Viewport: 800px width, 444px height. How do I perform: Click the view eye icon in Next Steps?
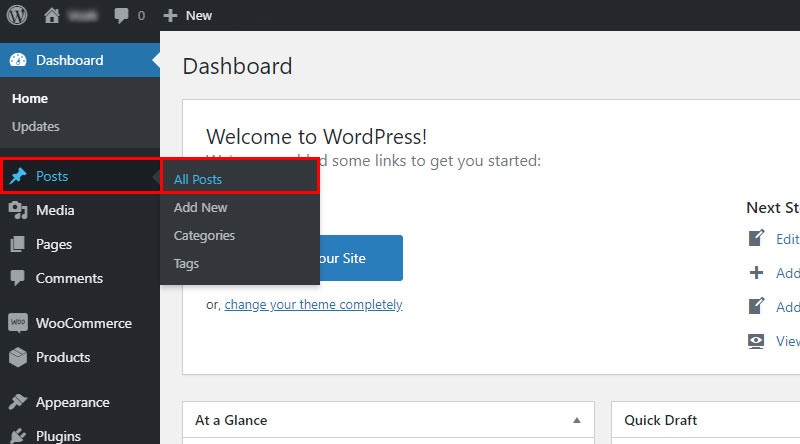756,341
